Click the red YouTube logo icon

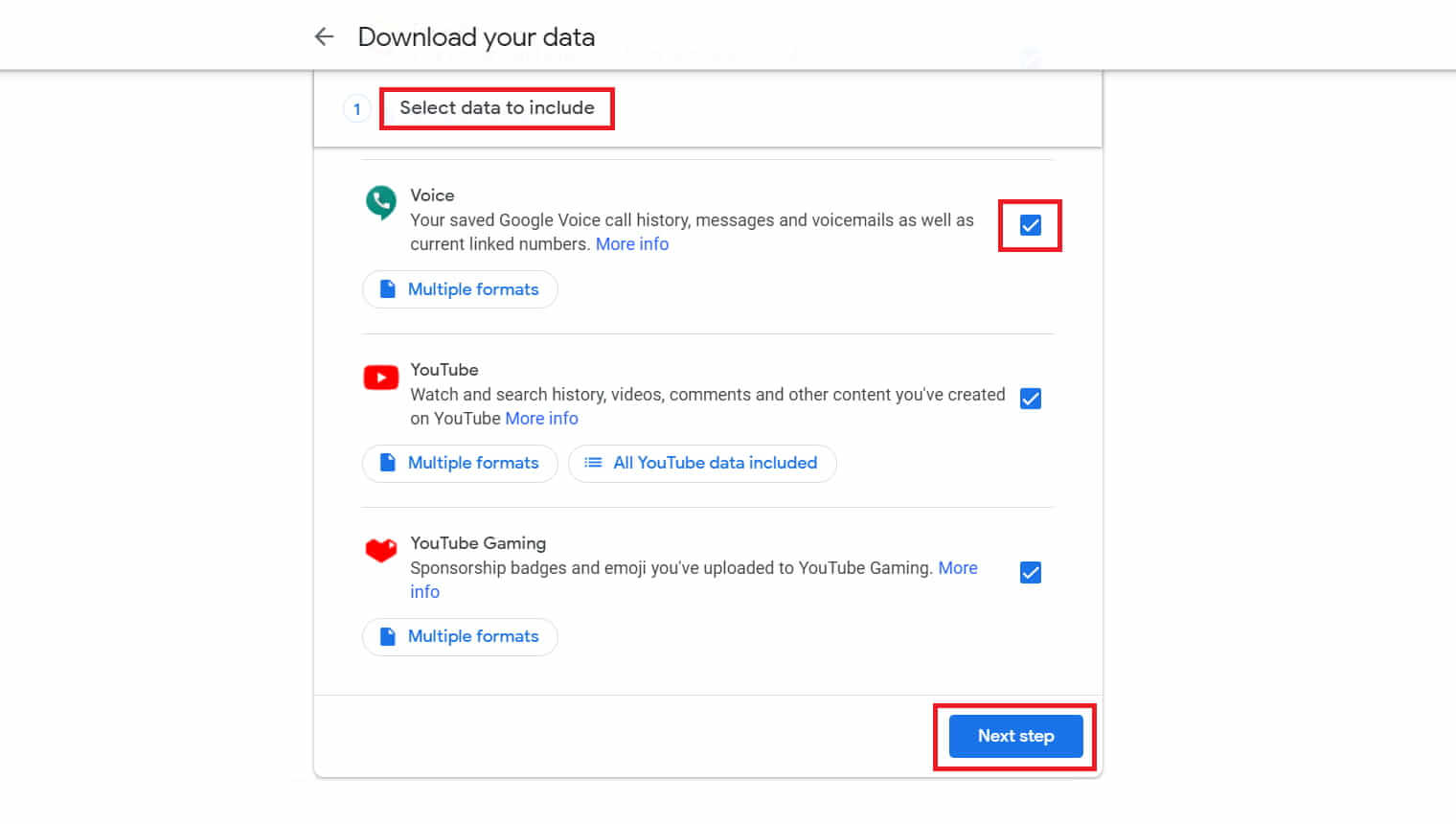pos(381,378)
